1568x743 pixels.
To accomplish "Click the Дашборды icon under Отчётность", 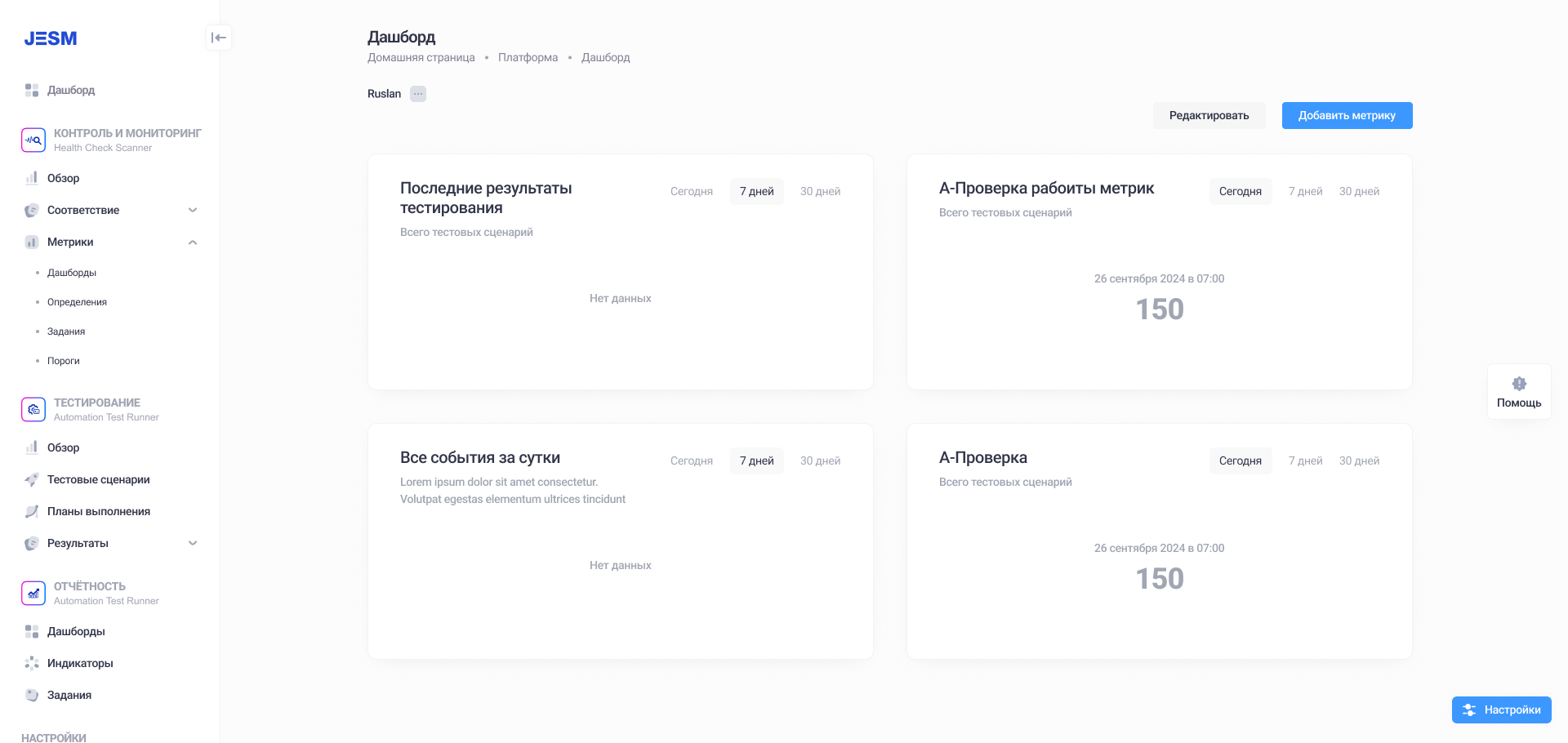I will 32,631.
